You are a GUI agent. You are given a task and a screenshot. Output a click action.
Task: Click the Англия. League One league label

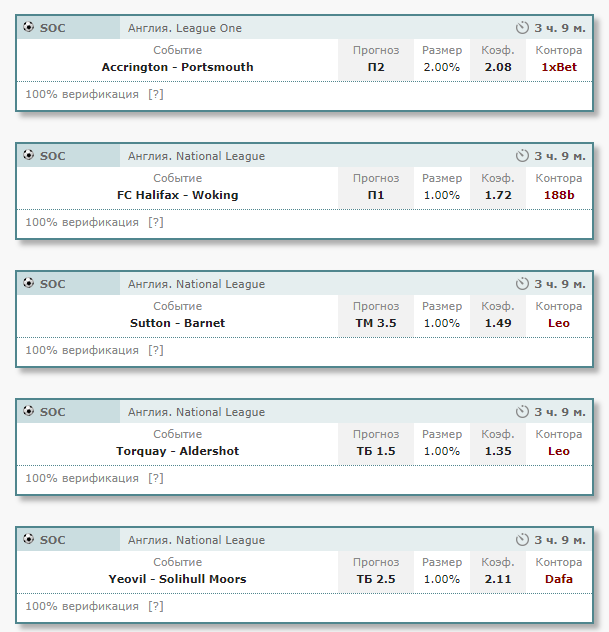tap(185, 28)
